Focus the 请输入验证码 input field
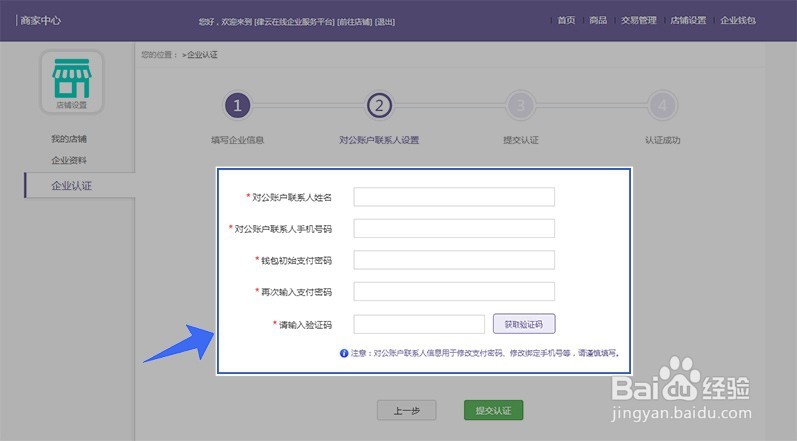 (419, 324)
